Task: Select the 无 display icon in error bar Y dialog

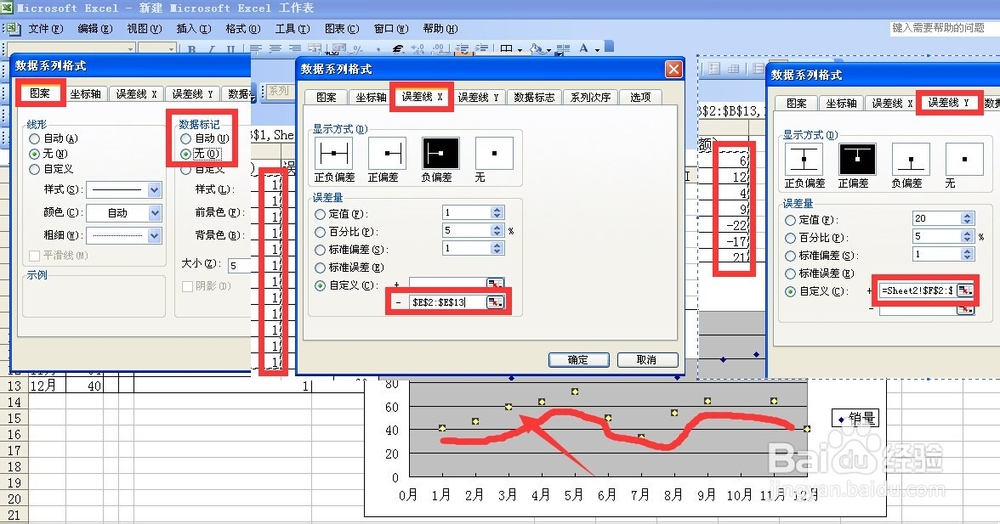Action: click(964, 159)
